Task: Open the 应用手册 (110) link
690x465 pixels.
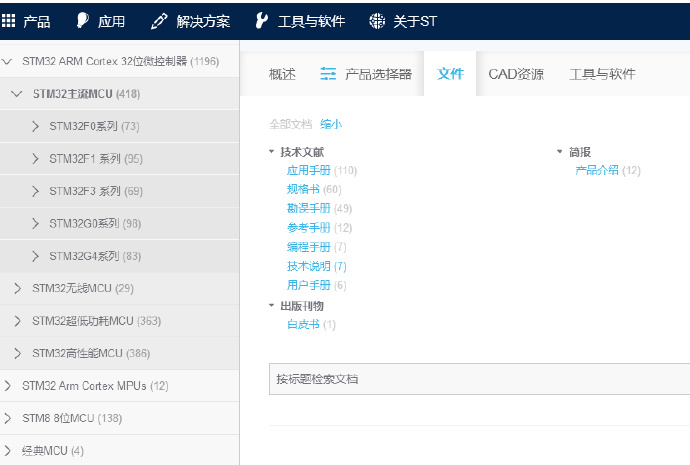Action: [x=322, y=170]
